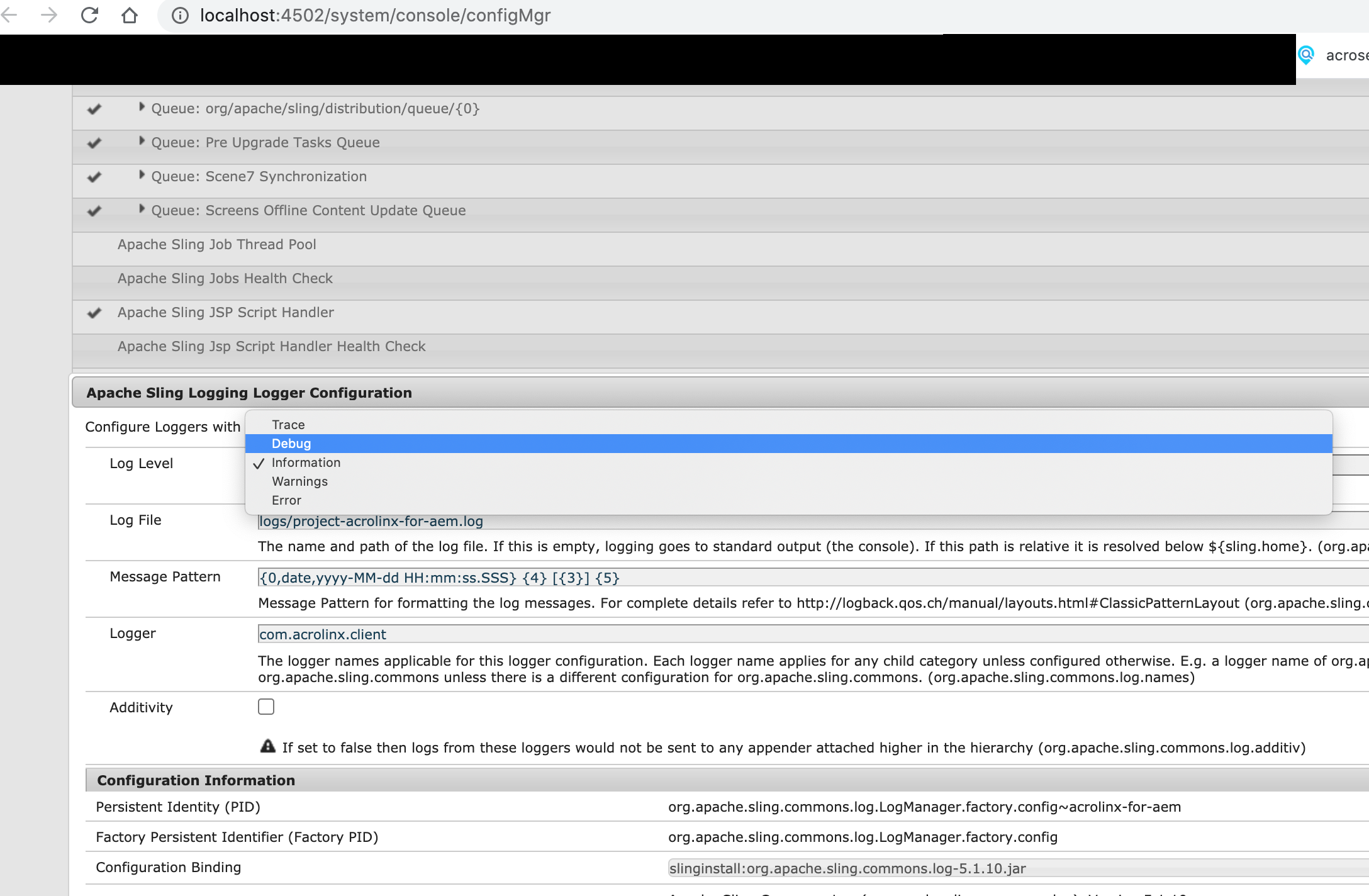1369x896 pixels.
Task: Click the checkmark beside Queue: Scene7 Synchronization
Action: [x=93, y=177]
